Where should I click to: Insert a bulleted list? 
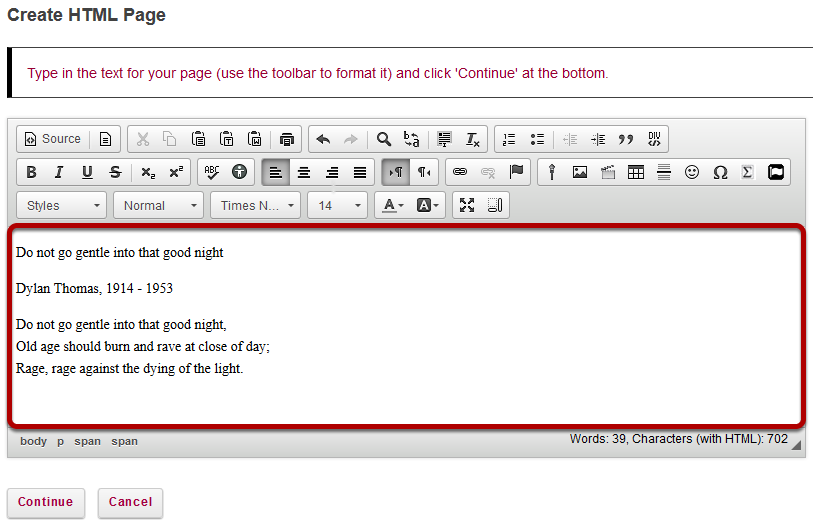(x=537, y=139)
